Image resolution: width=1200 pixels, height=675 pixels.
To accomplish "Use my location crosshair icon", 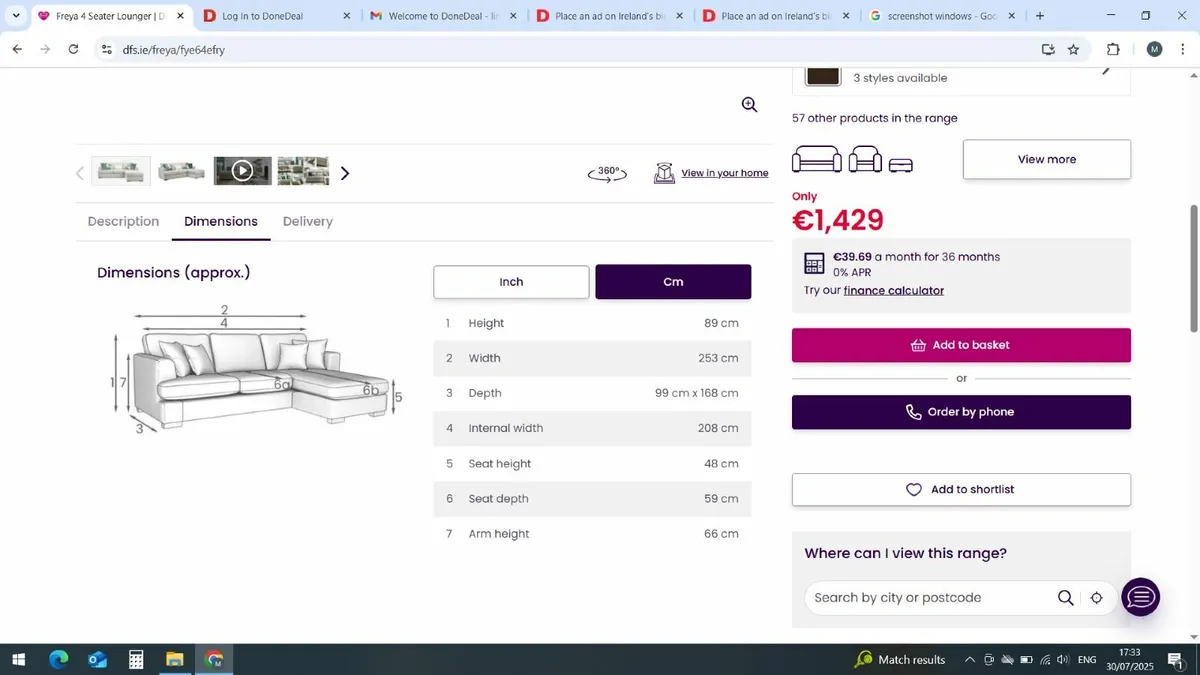I will [x=1096, y=598].
